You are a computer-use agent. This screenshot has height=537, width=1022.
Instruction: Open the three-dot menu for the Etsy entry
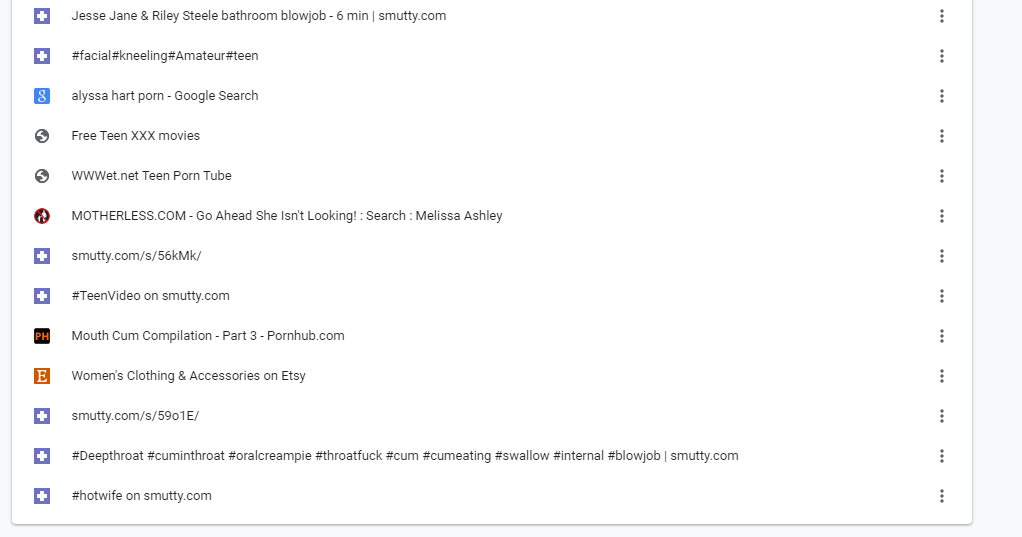point(942,376)
